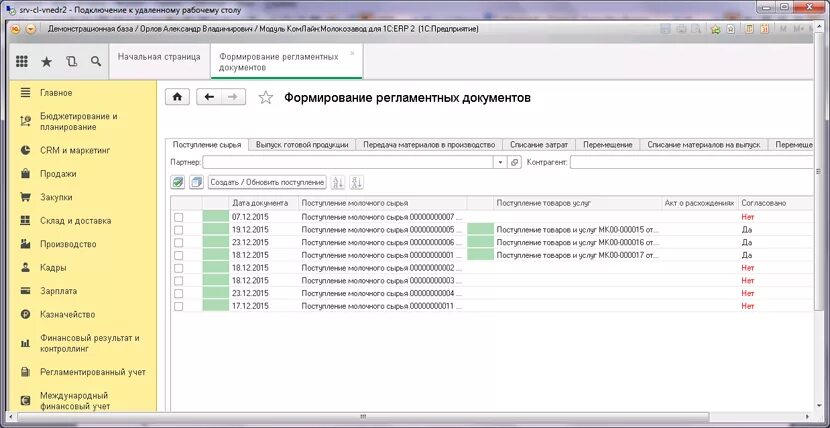Open calculator icon in title bar
This screenshot has height=428, width=830.
(x=749, y=29)
